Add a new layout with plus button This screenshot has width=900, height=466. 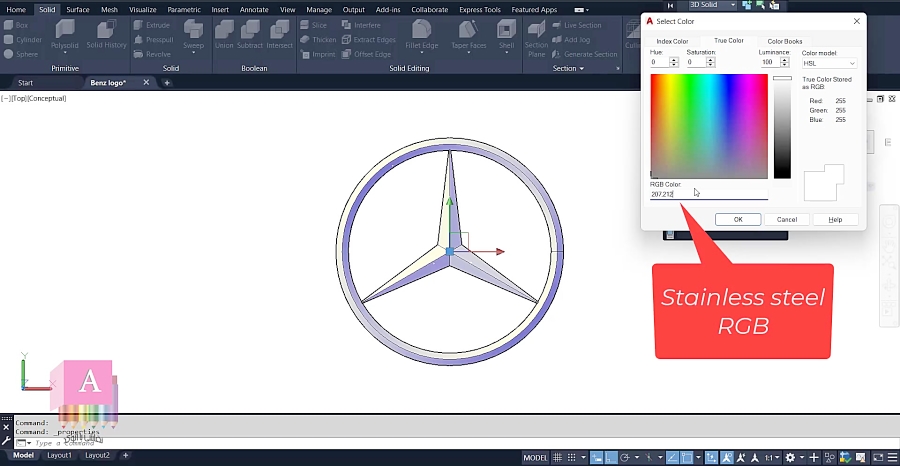click(x=125, y=455)
